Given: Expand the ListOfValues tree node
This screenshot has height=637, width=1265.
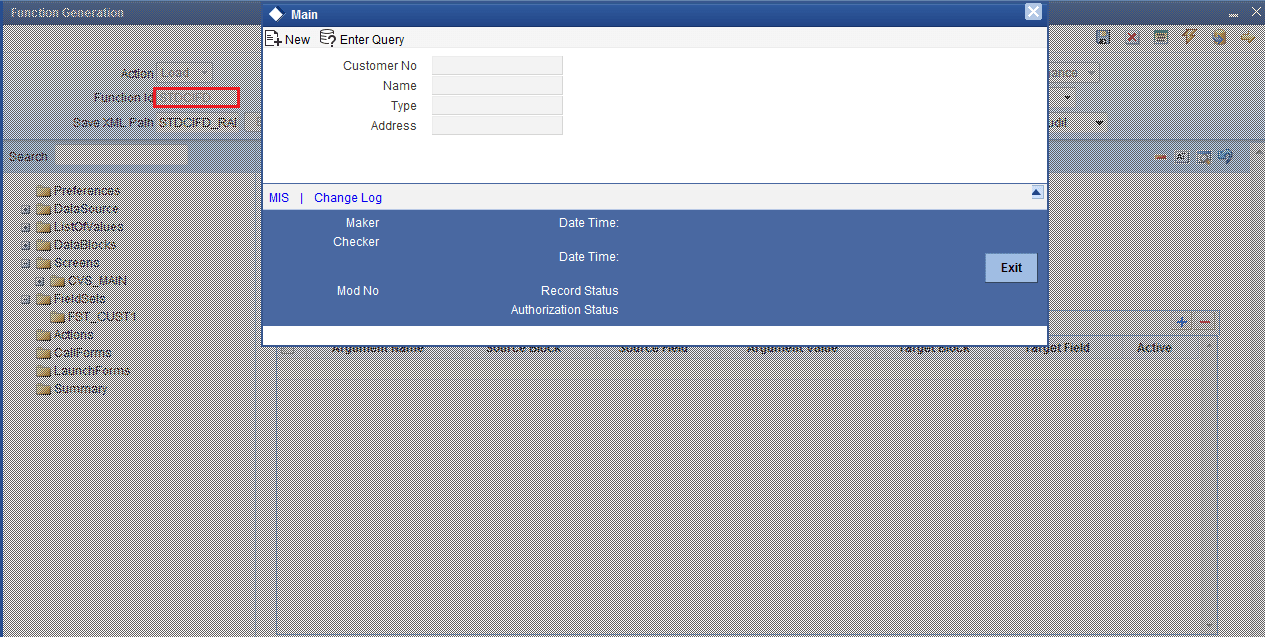Looking at the screenshot, I should [25, 227].
